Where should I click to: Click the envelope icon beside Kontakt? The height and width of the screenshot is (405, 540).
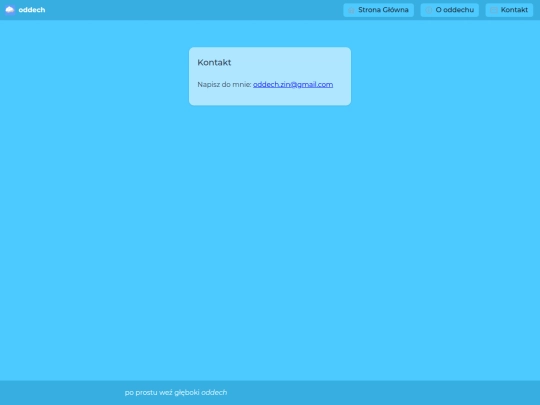pyautogui.click(x=494, y=10)
